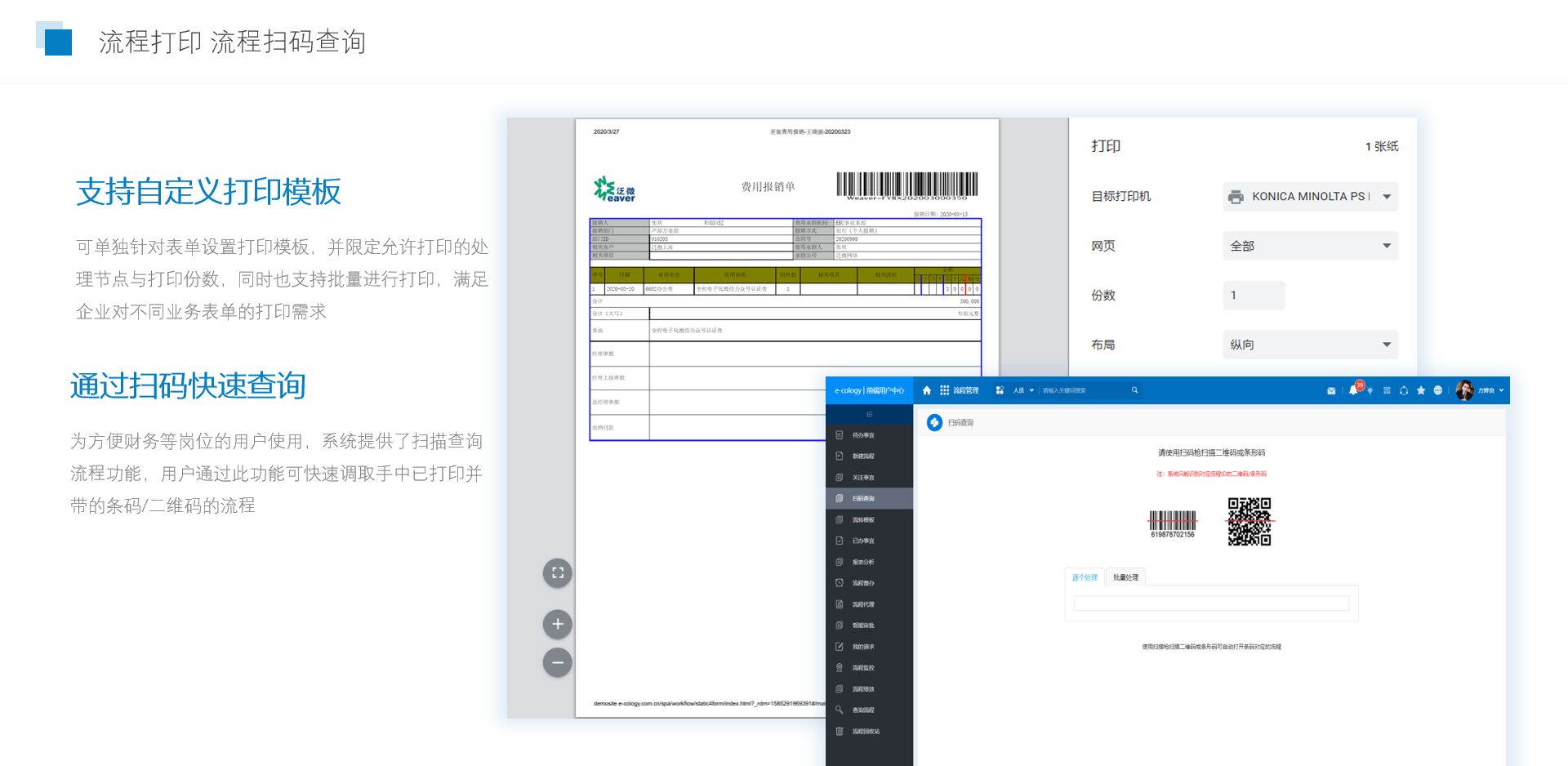Viewport: 1568px width, 766px height.
Task: Click the fit-to-page icon in print preview
Action: (x=558, y=572)
